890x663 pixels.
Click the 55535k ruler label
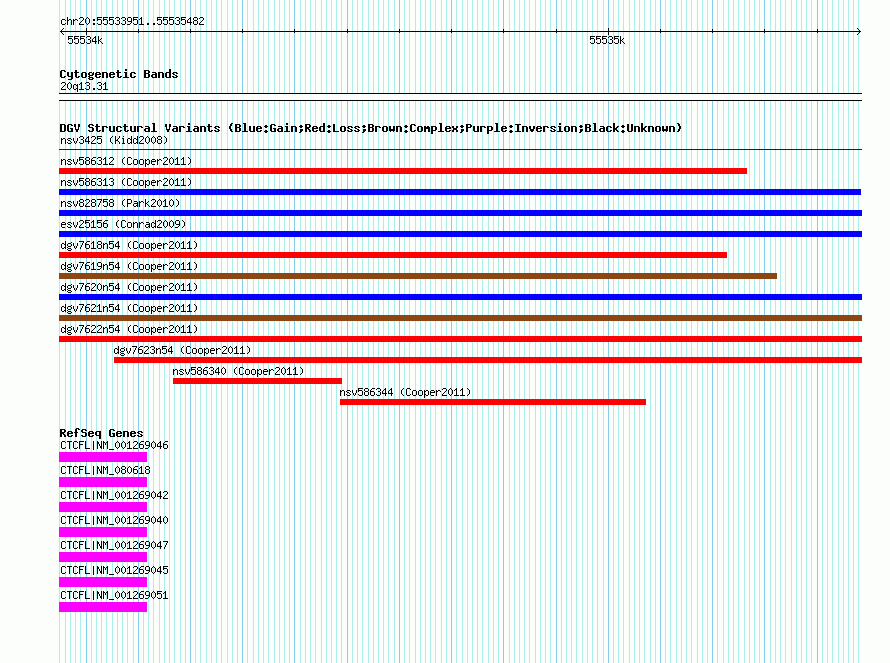tap(607, 40)
